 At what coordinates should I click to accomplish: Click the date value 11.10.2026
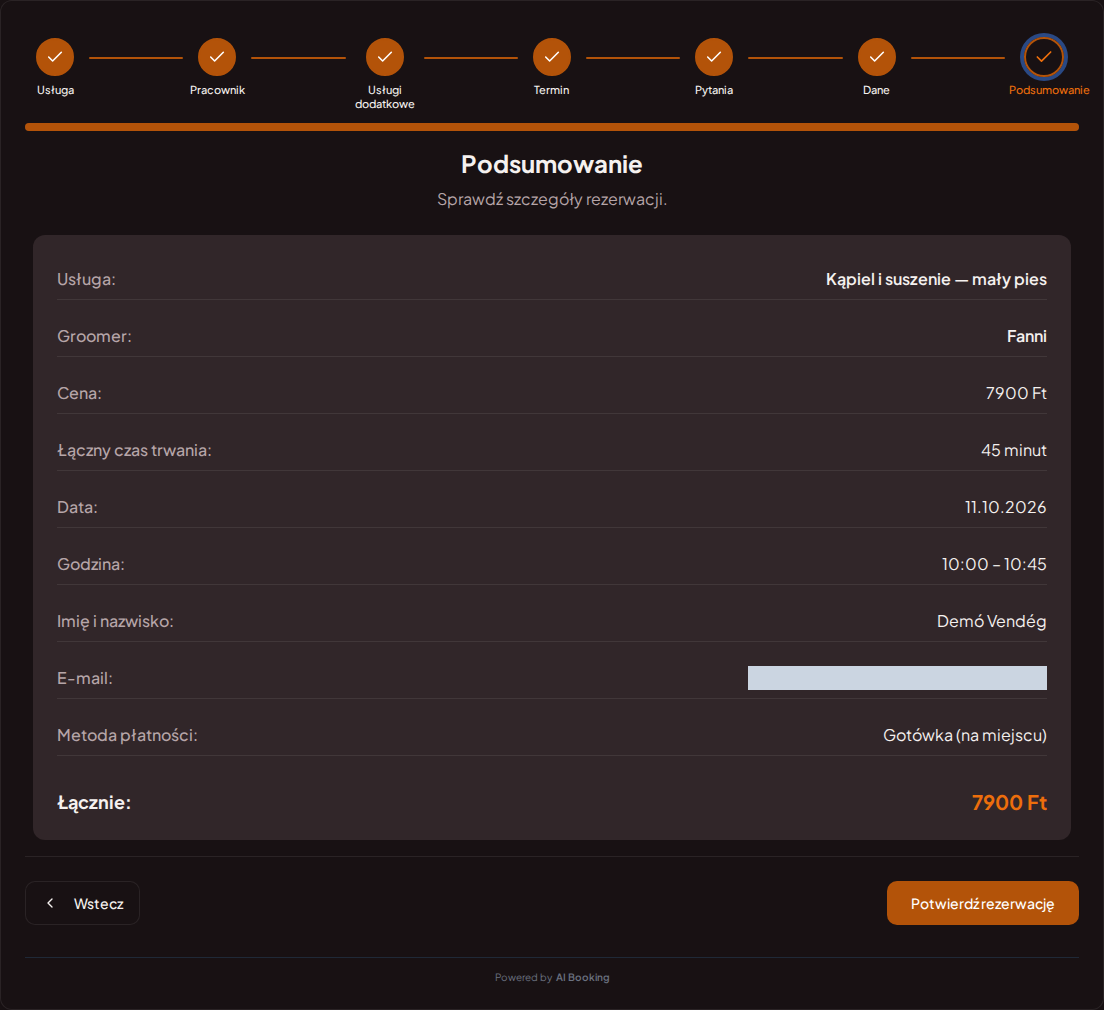pyautogui.click(x=1005, y=507)
